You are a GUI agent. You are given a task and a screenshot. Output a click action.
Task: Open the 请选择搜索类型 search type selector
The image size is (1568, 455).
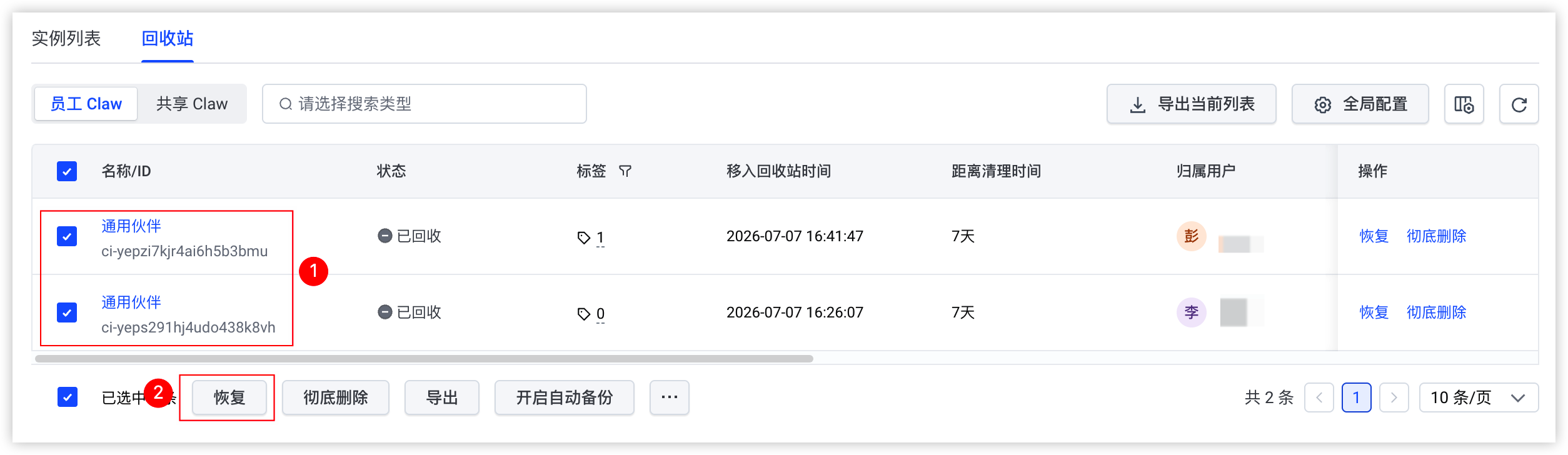(x=425, y=104)
